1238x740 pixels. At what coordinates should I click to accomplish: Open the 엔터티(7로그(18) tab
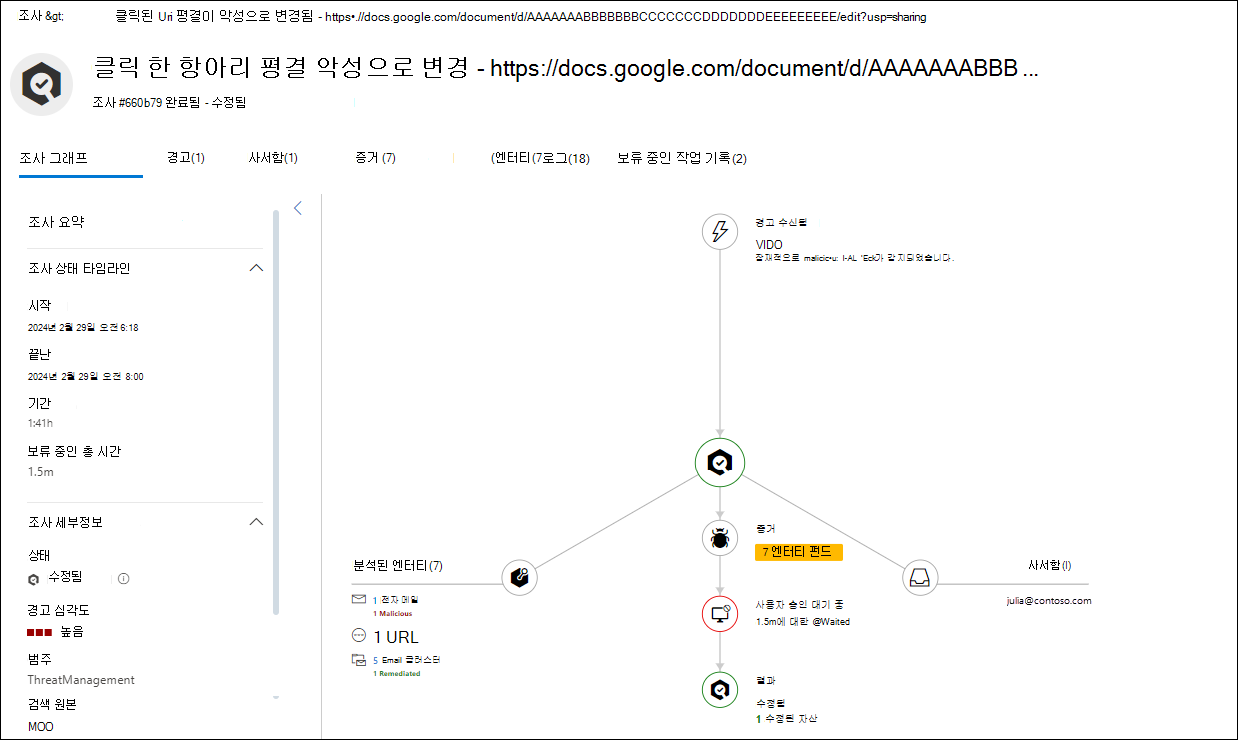click(x=540, y=158)
